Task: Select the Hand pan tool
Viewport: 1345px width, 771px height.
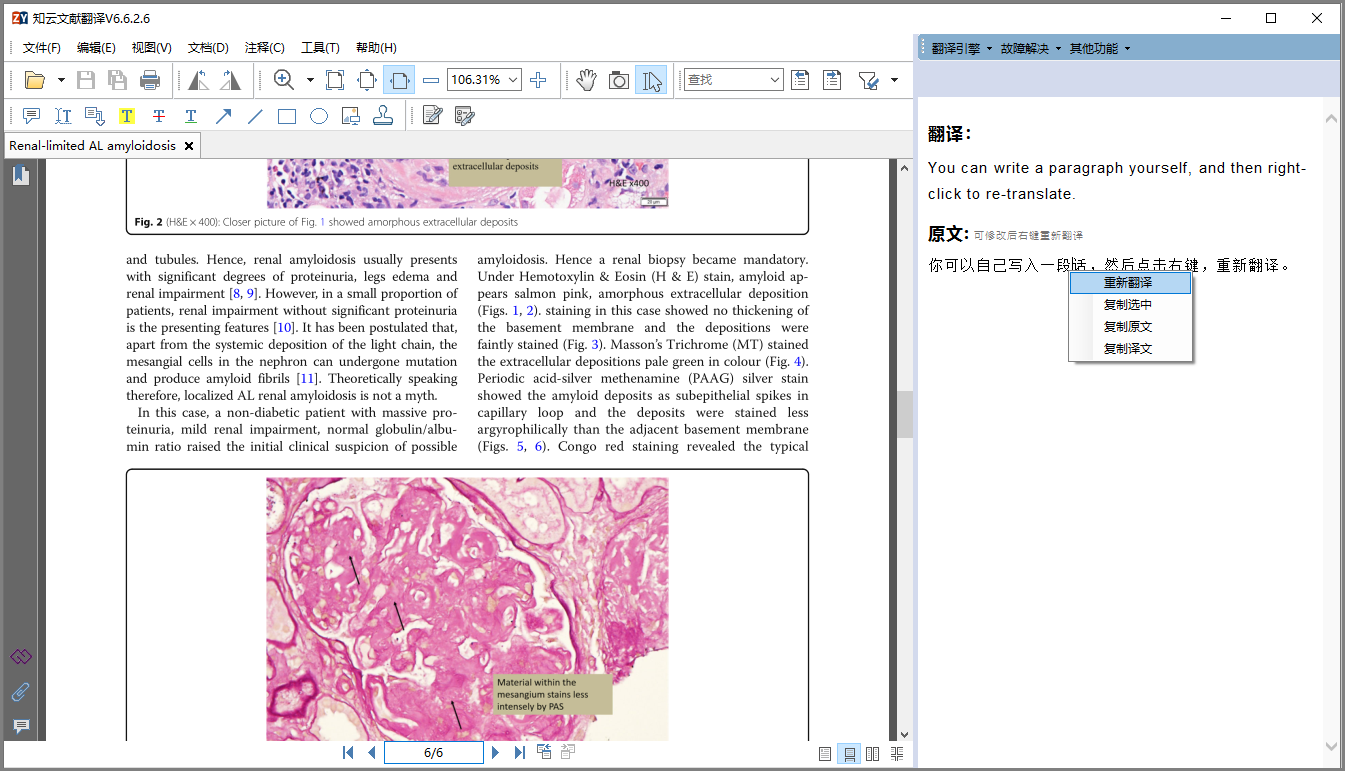Action: coord(587,80)
